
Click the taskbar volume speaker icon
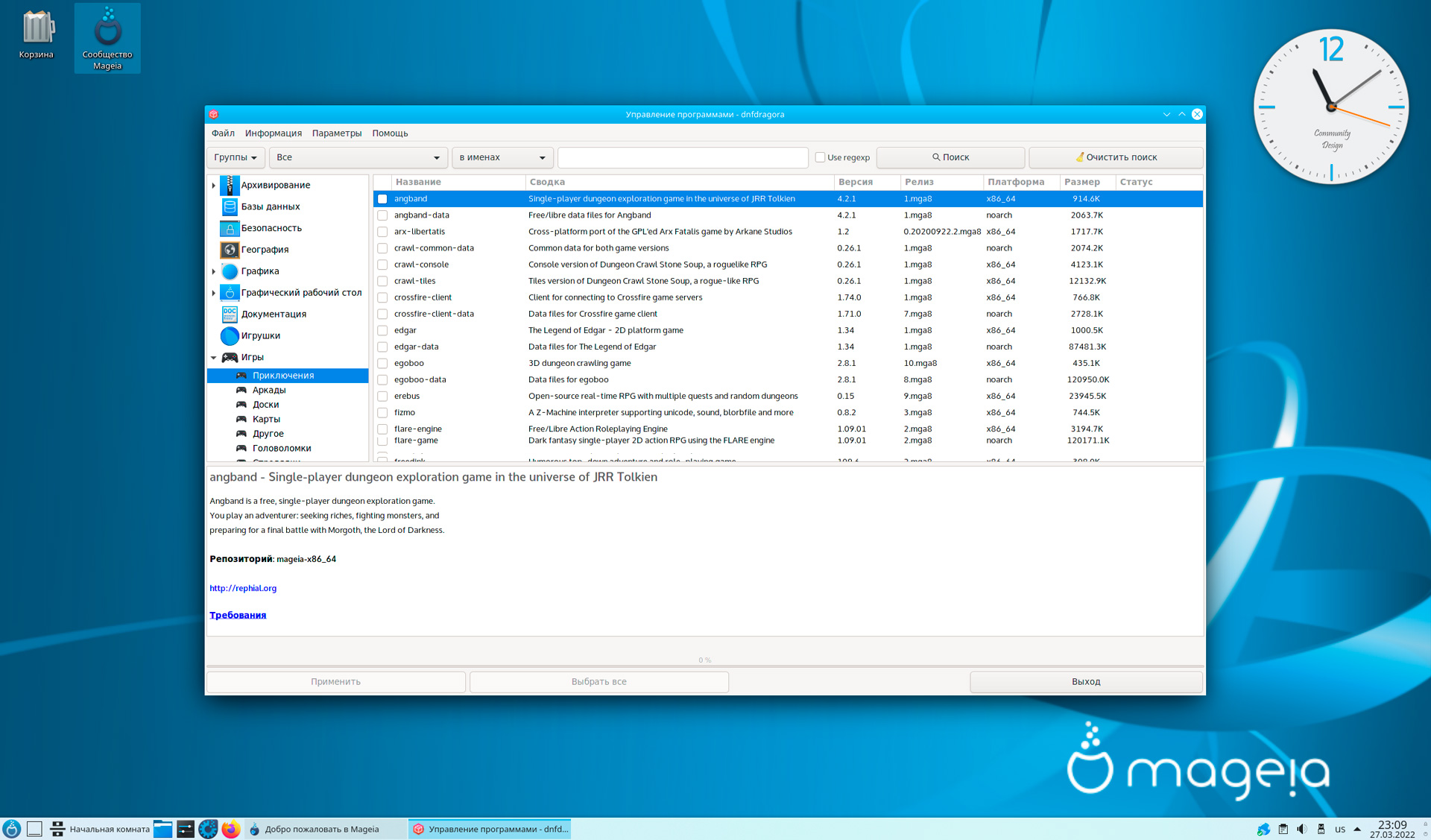pyautogui.click(x=1301, y=829)
